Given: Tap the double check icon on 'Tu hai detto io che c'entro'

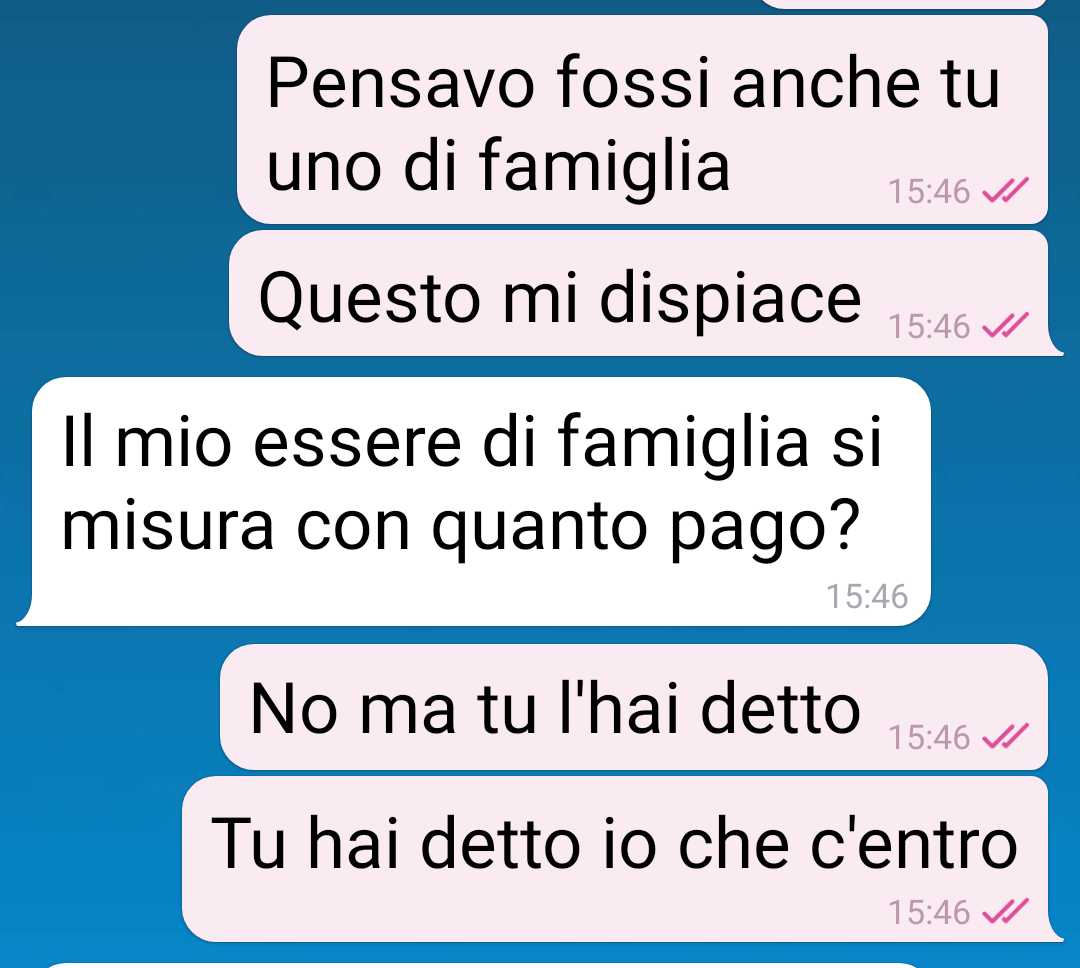Looking at the screenshot, I should [x=1005, y=912].
